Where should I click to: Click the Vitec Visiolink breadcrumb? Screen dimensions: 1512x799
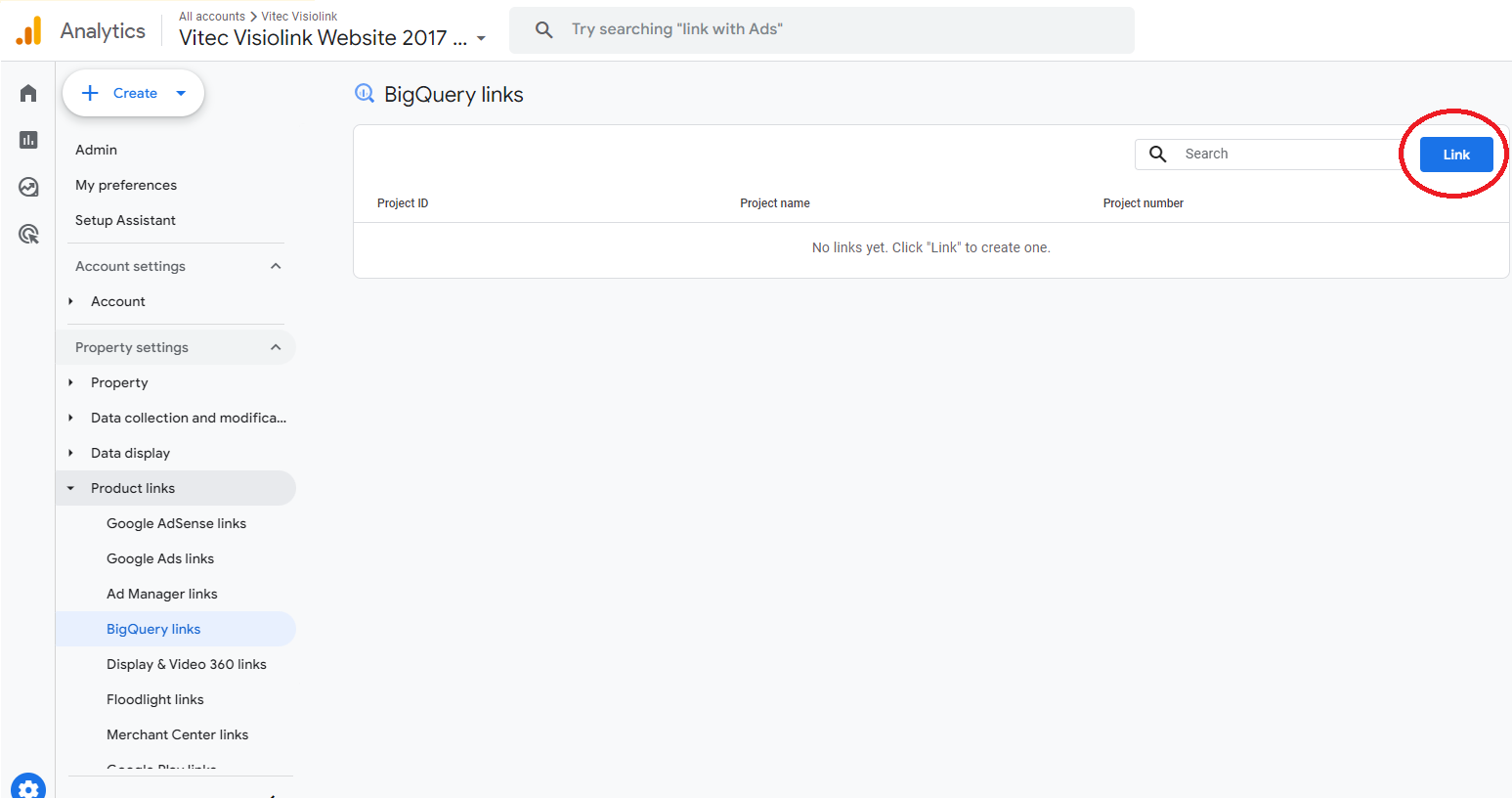pyautogui.click(x=299, y=17)
